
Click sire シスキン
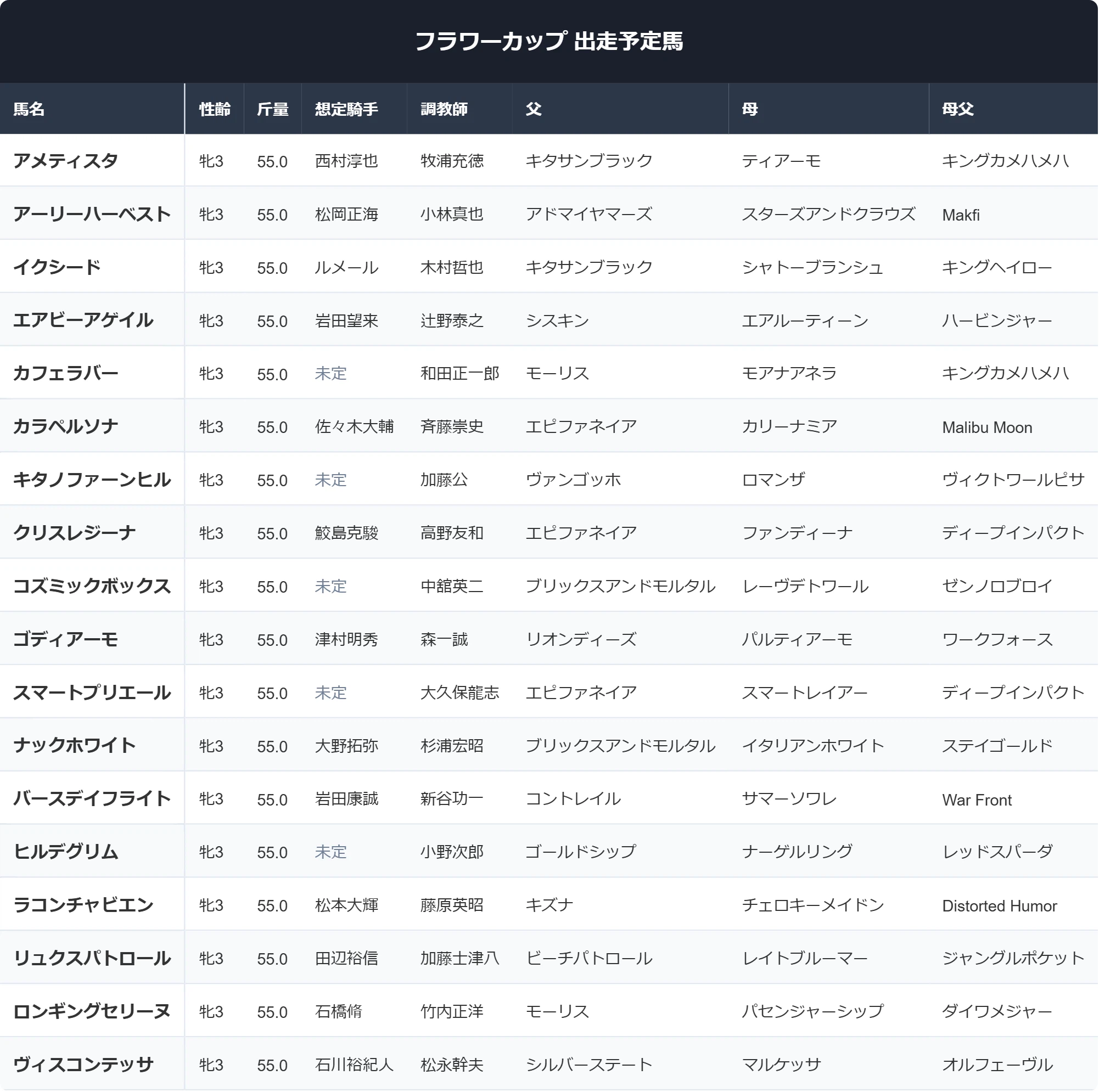(558, 321)
